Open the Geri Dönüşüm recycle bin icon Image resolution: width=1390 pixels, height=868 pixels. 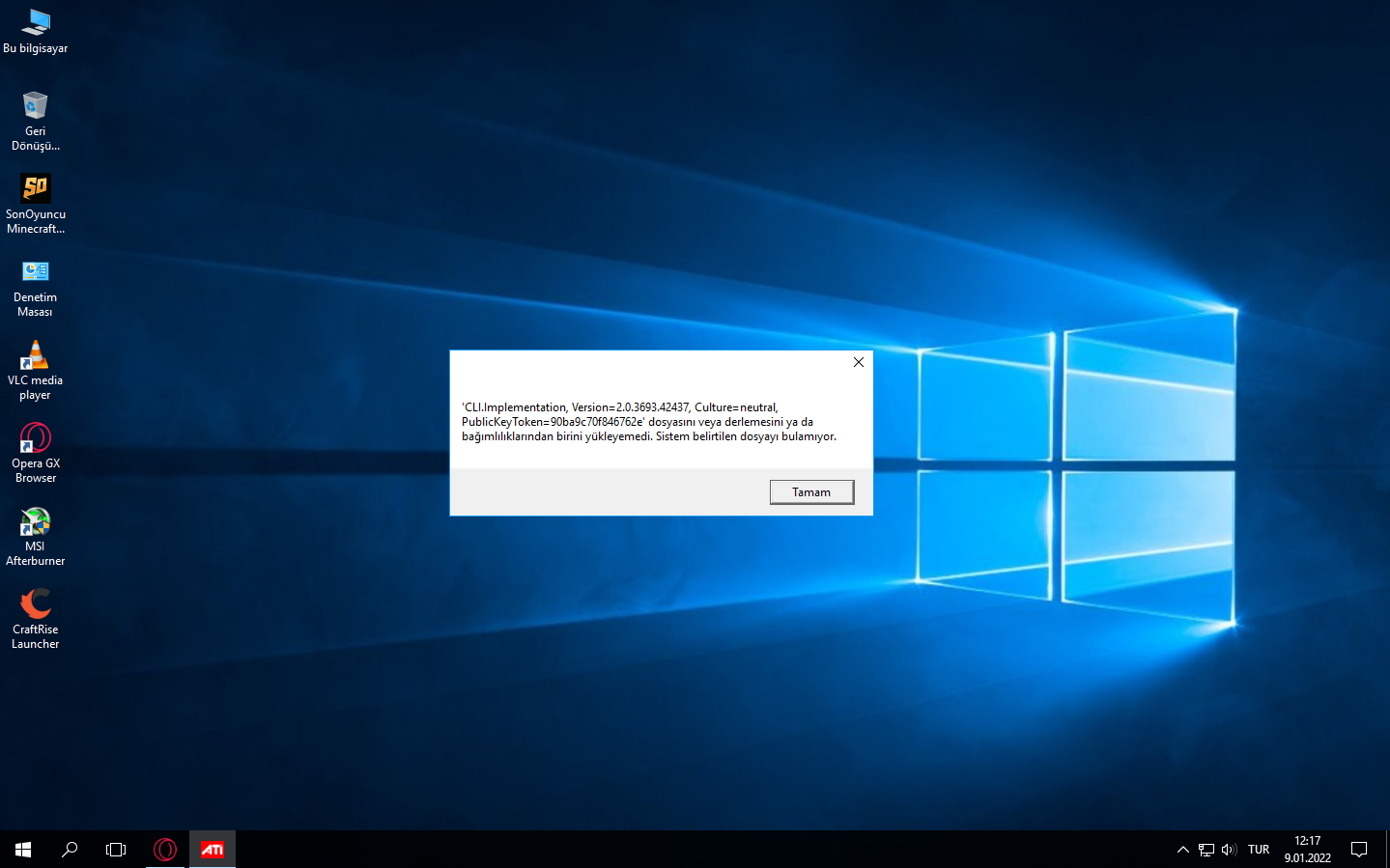(35, 121)
